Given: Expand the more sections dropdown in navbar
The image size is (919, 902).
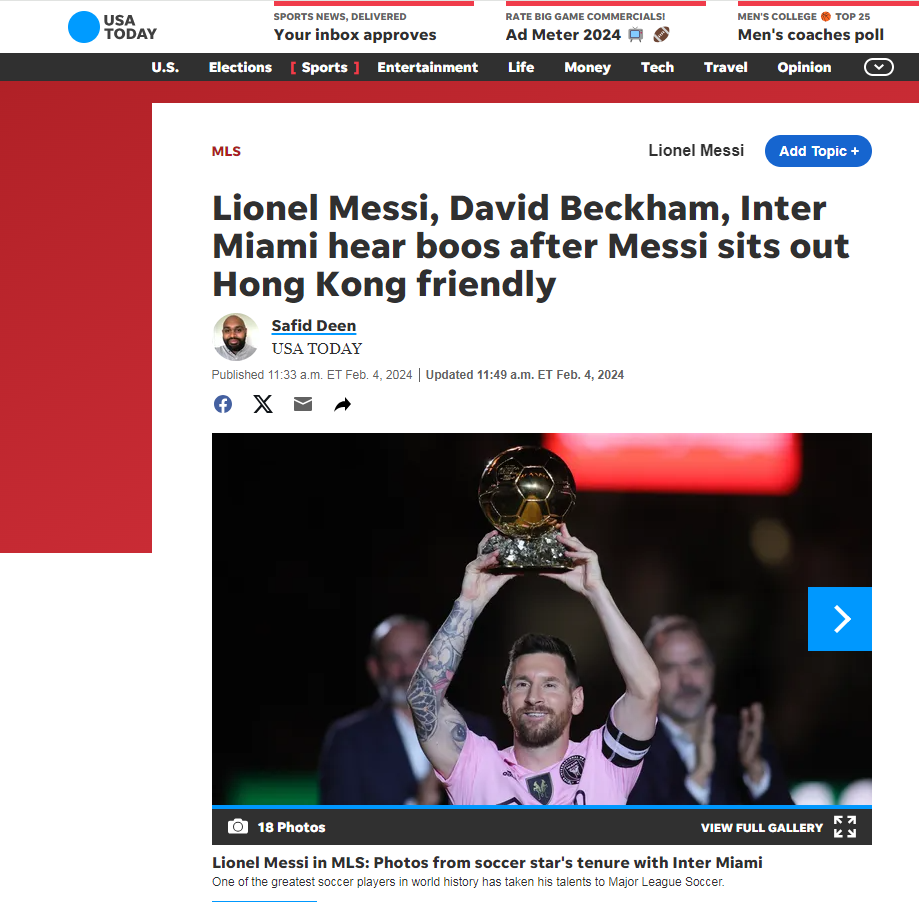Looking at the screenshot, I should tap(879, 67).
